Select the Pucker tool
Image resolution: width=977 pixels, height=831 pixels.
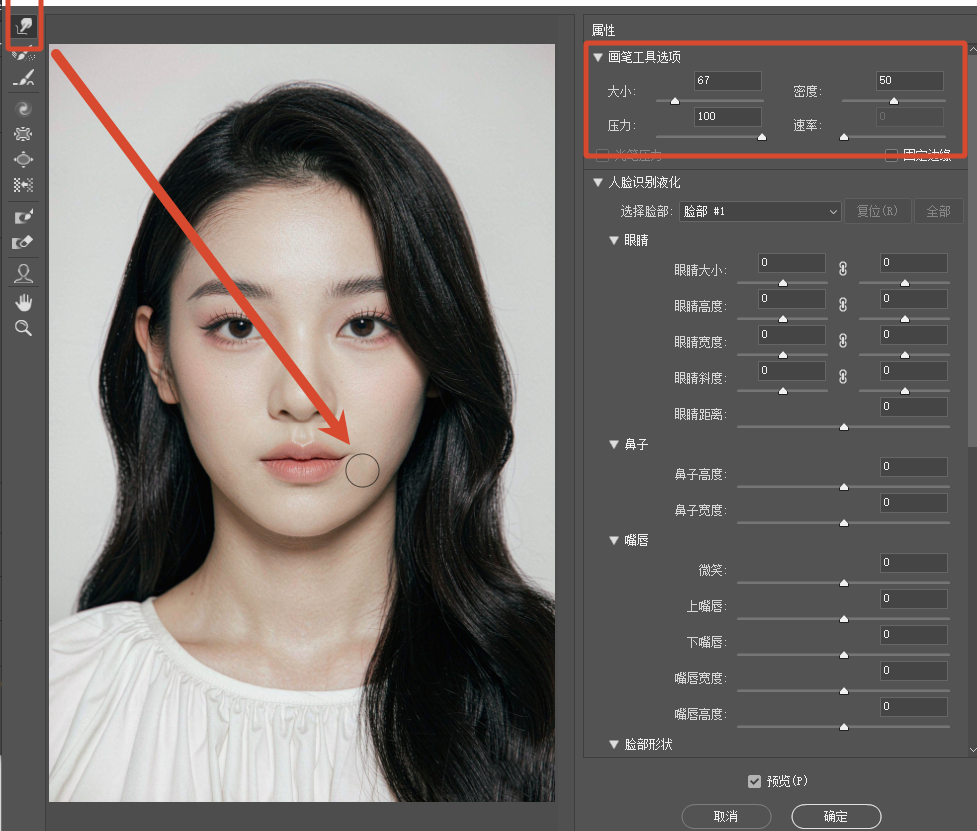click(24, 134)
